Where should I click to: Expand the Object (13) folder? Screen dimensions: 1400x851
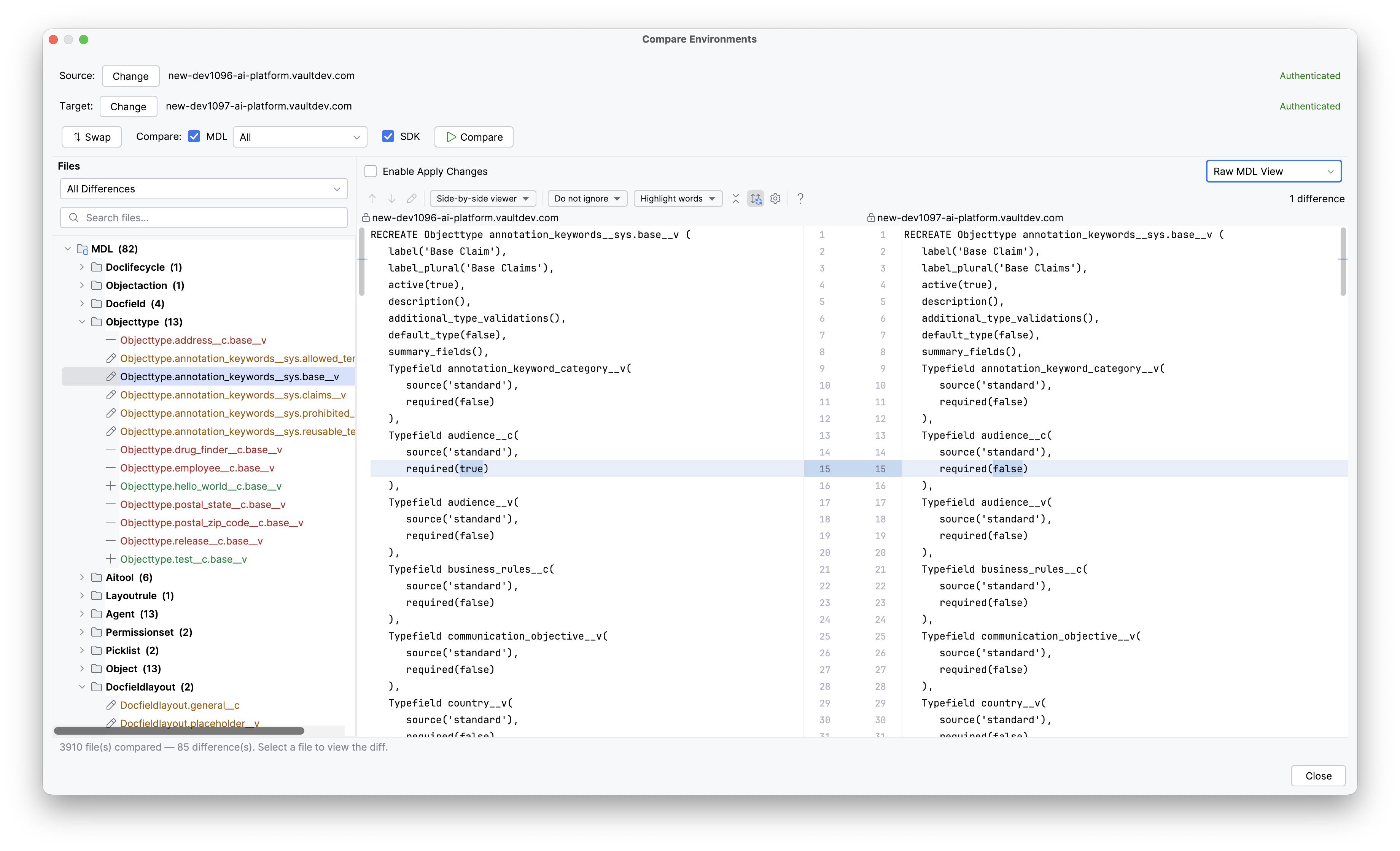(x=82, y=668)
